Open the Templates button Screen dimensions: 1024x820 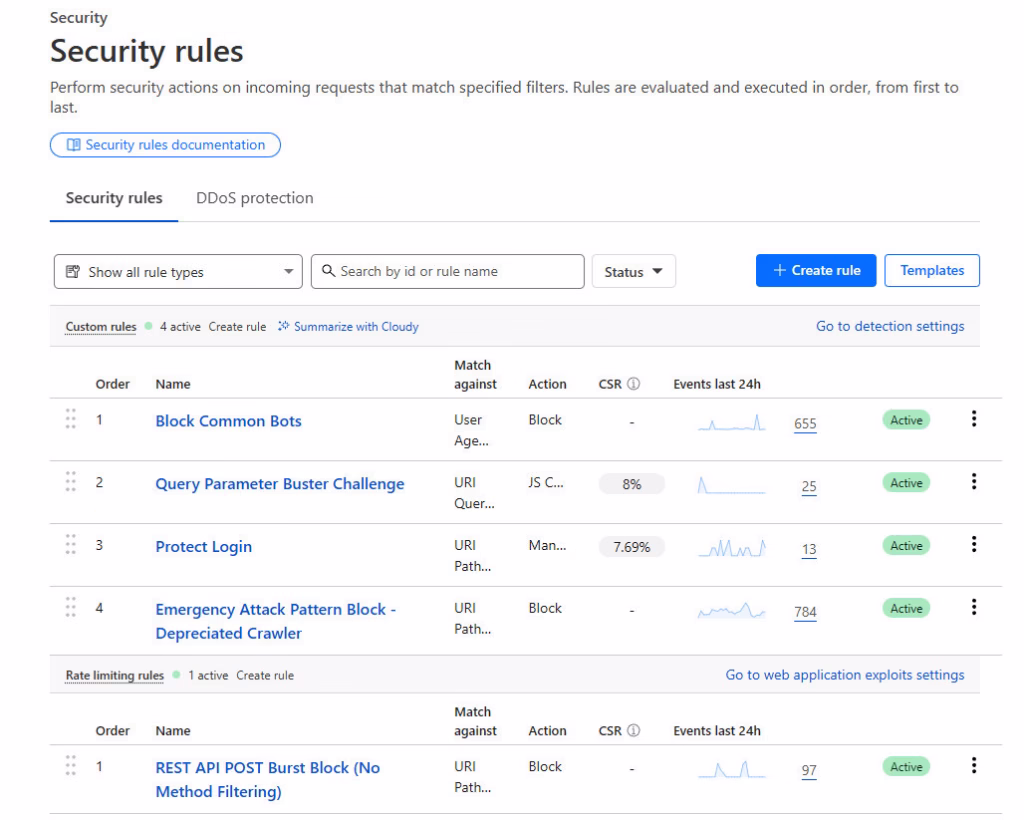pos(932,270)
